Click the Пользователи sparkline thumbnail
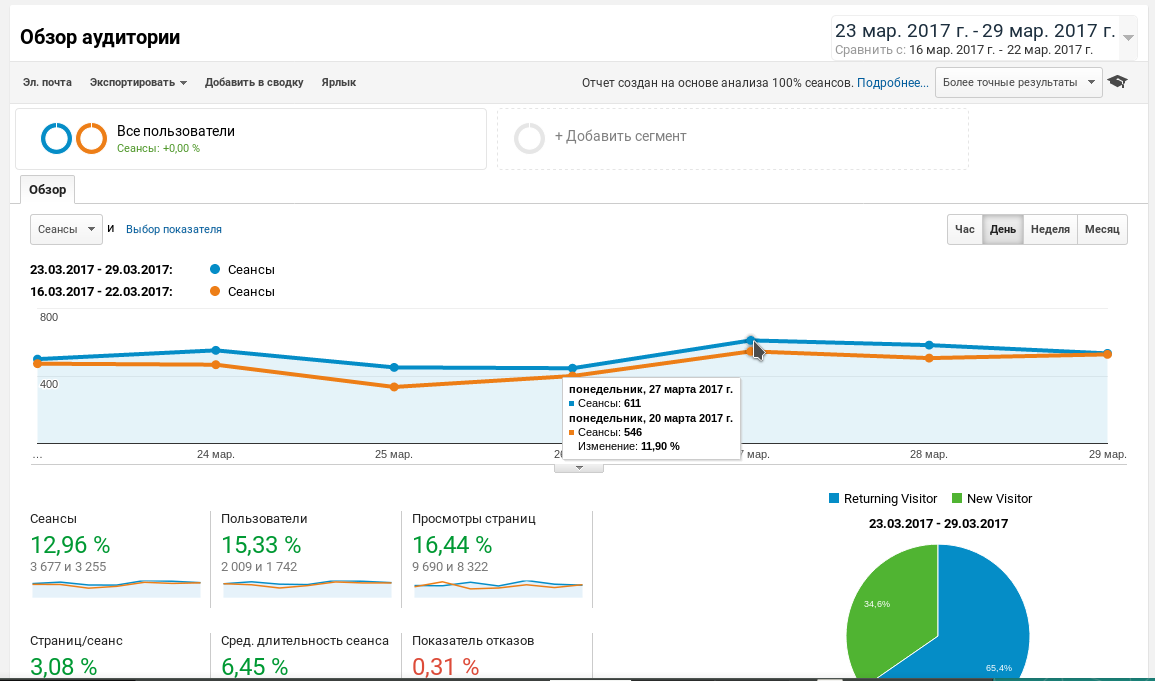This screenshot has width=1155, height=681. 307,588
